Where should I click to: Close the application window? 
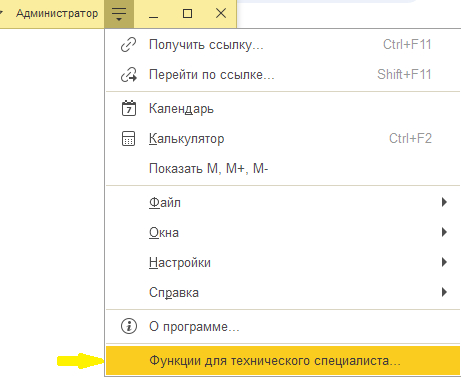tap(221, 14)
